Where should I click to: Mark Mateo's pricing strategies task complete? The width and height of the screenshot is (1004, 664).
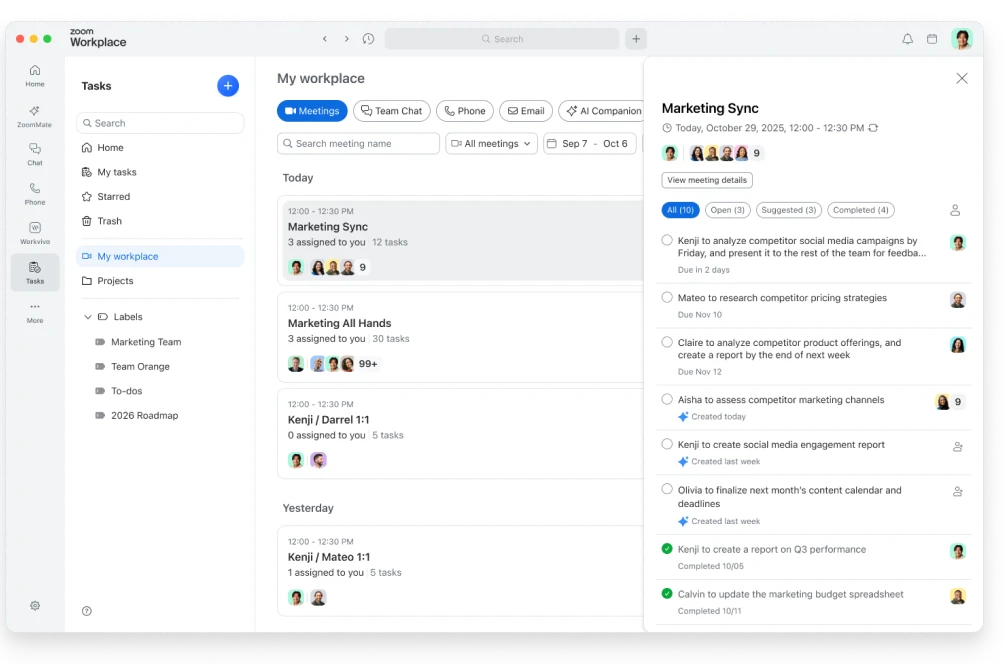667,297
